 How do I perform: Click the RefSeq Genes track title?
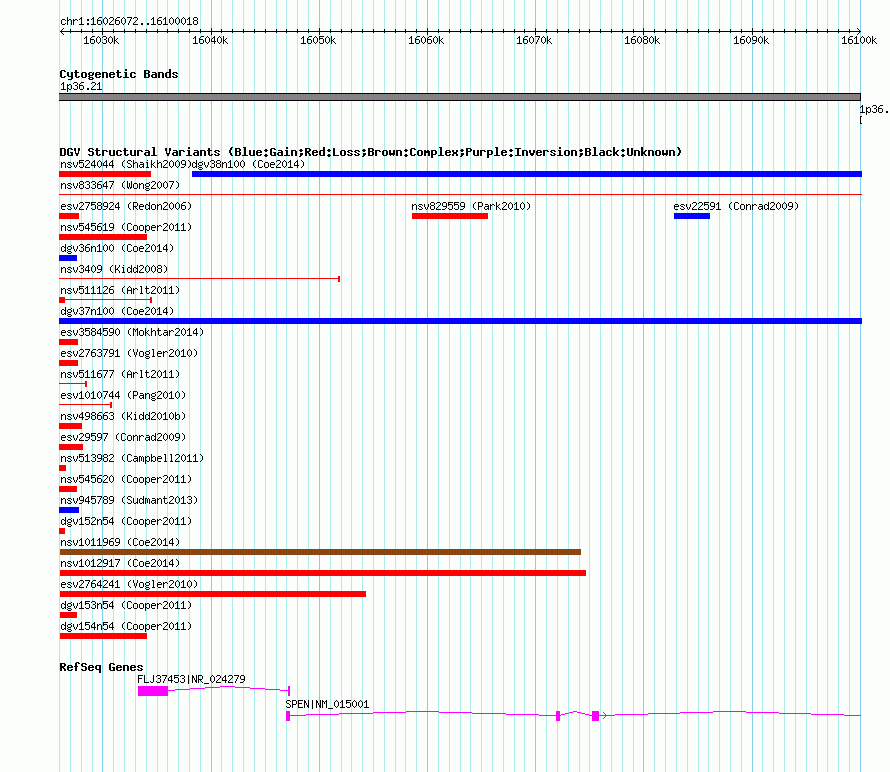pyautogui.click(x=101, y=666)
